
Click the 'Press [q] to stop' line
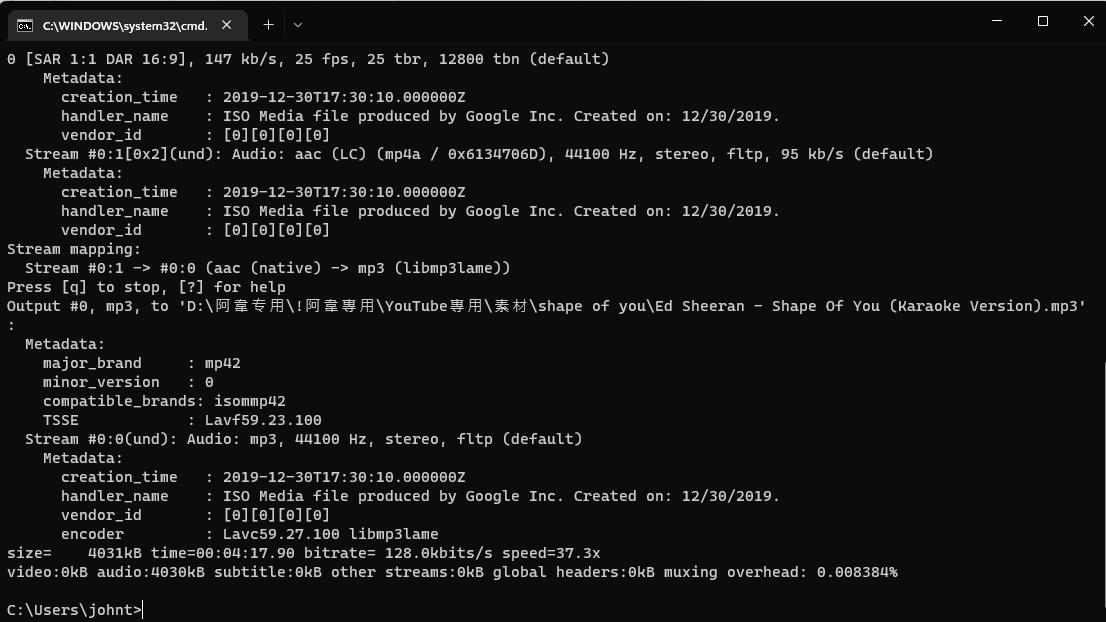[x=146, y=287]
